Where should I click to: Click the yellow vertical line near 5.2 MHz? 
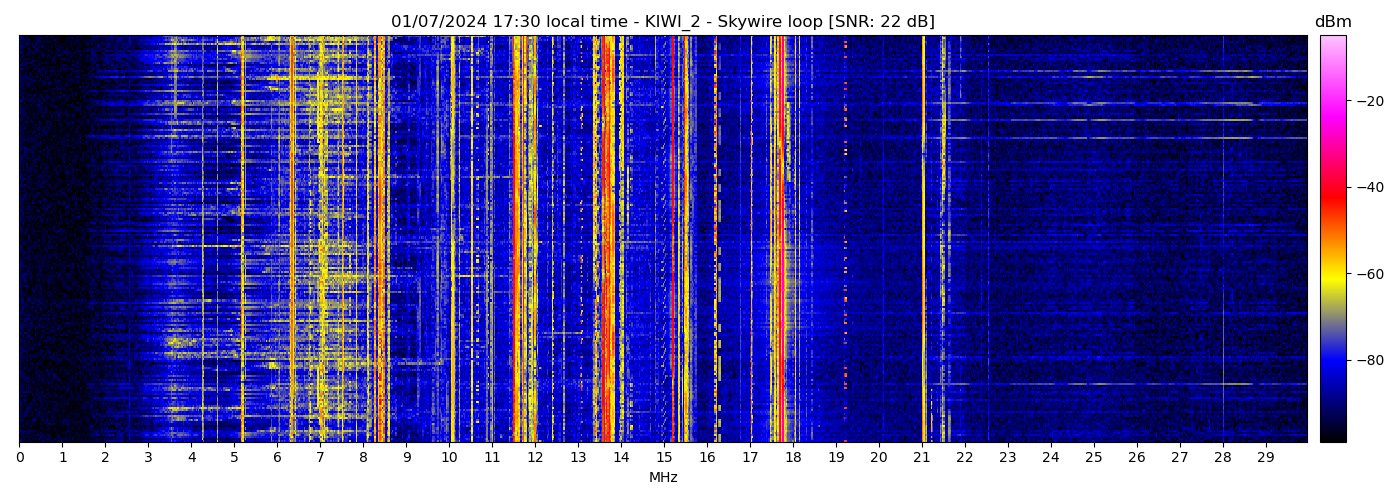(x=243, y=240)
